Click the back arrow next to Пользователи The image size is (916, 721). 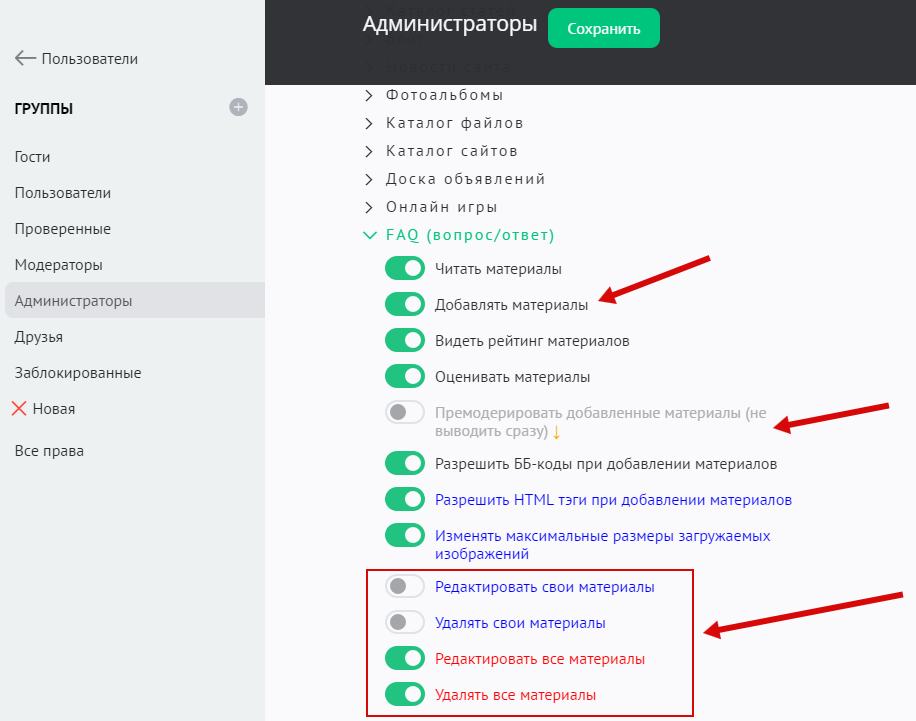[25, 59]
